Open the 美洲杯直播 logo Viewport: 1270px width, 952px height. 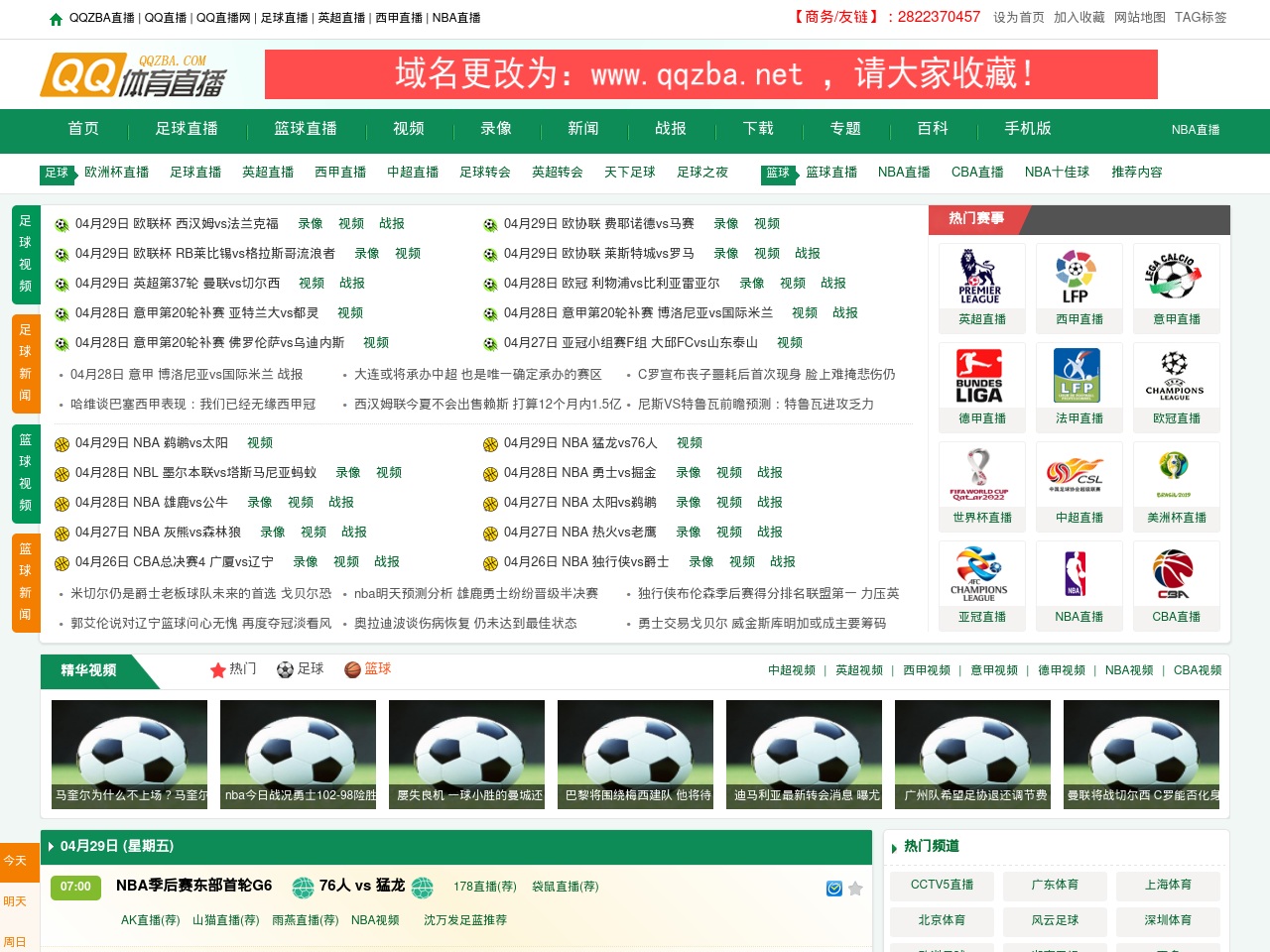click(x=1176, y=475)
